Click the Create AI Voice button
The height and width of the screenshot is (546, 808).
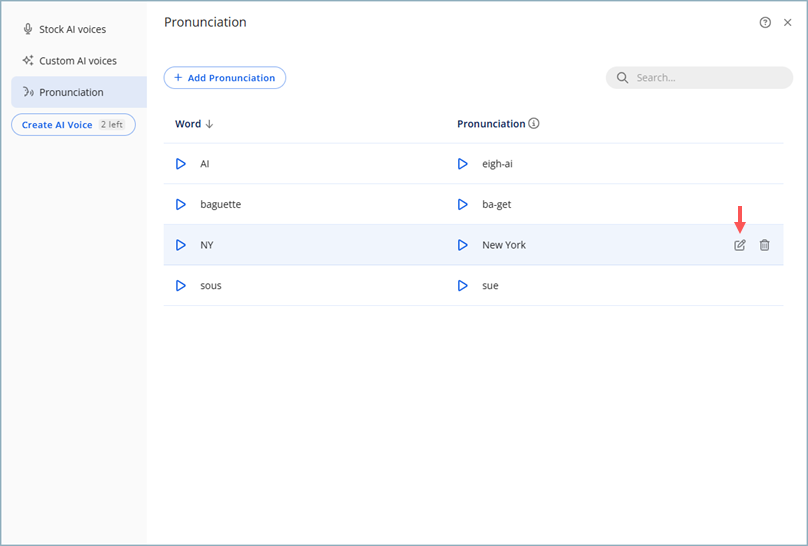pyautogui.click(x=73, y=125)
